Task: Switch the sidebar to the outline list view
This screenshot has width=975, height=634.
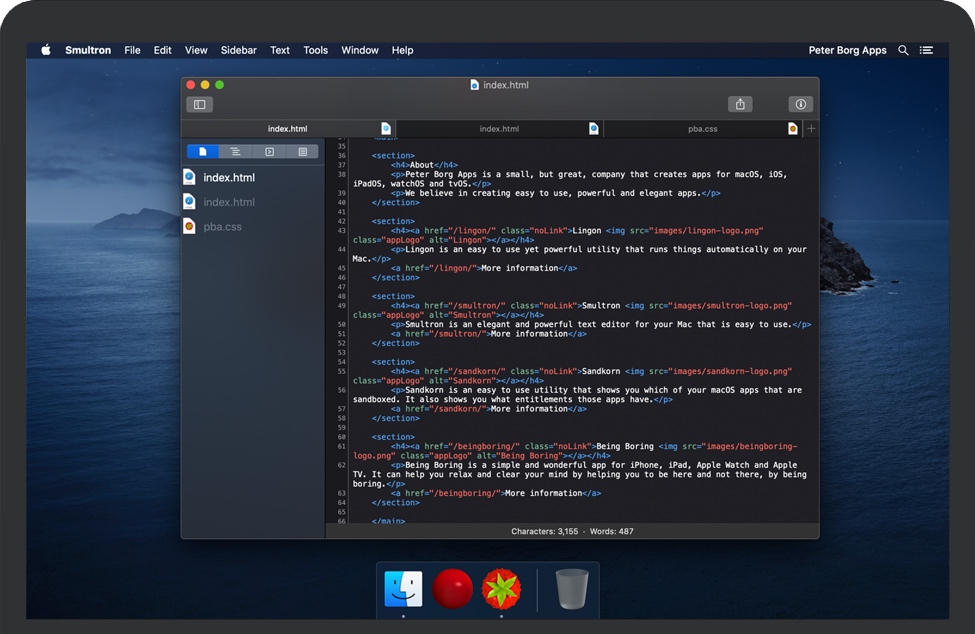Action: [236, 152]
